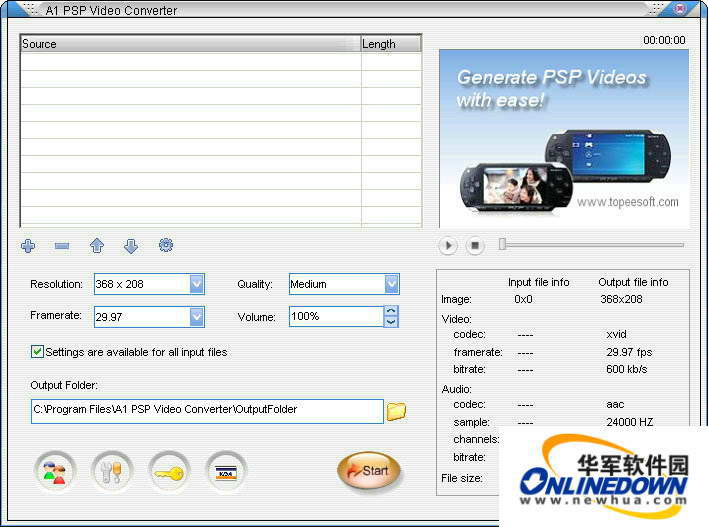
Task: Close the A1 PSP Video Converter window
Action: click(680, 8)
